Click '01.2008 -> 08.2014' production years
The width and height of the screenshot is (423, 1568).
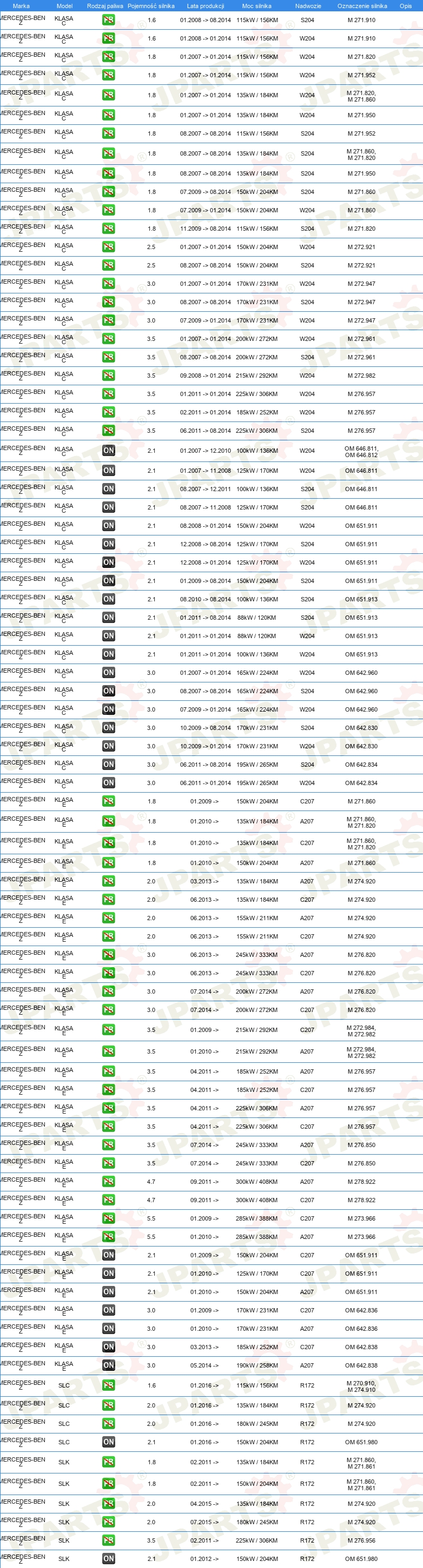pyautogui.click(x=206, y=20)
